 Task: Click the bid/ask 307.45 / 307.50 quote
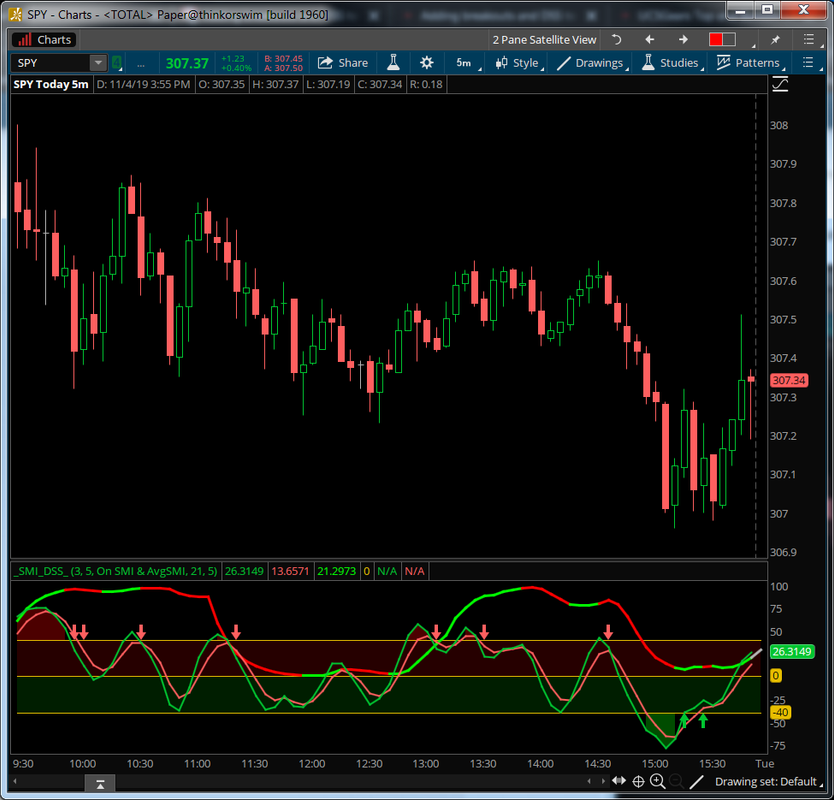[x=283, y=63]
